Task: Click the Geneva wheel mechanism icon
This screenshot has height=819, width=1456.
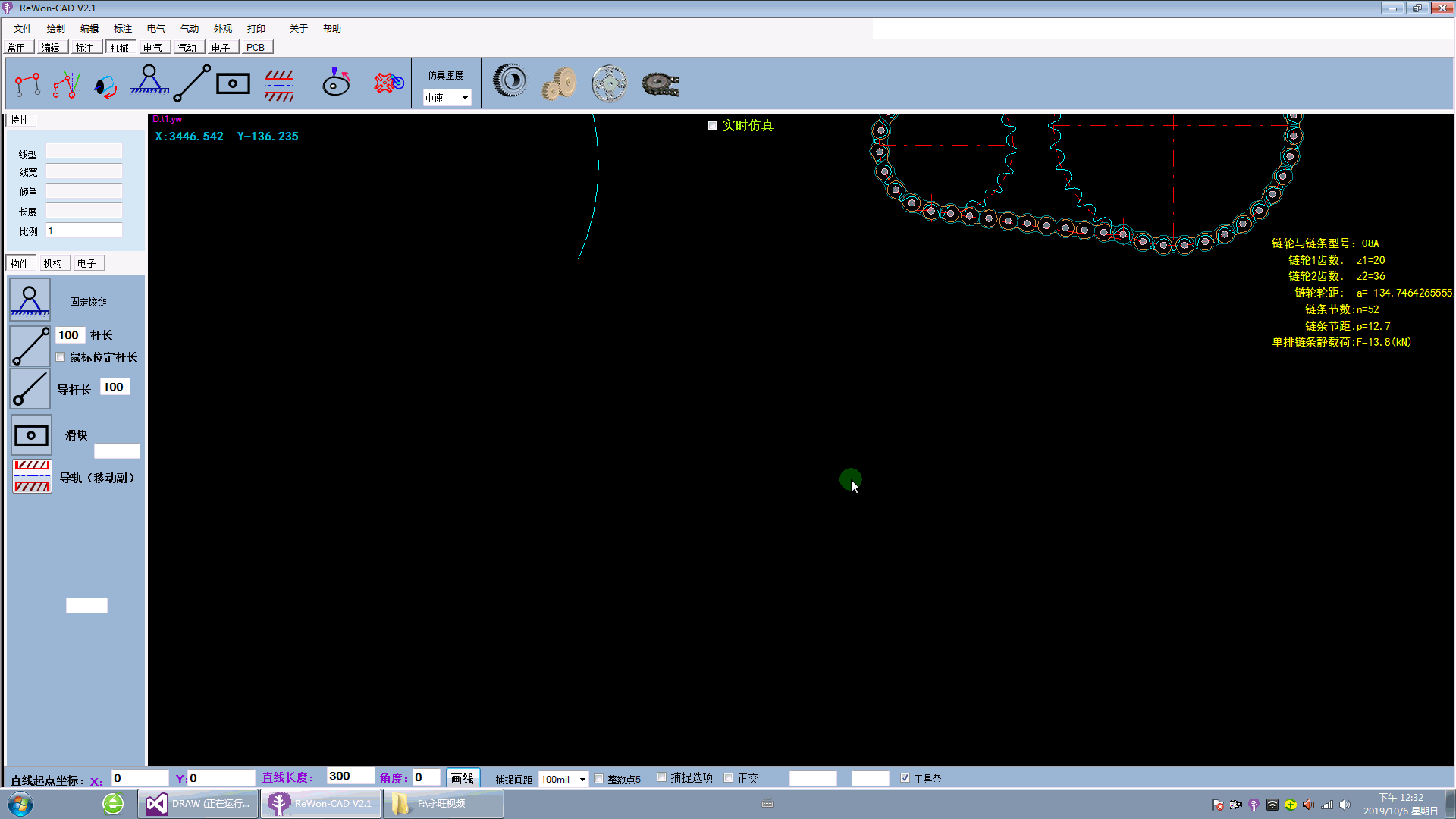Action: point(388,83)
